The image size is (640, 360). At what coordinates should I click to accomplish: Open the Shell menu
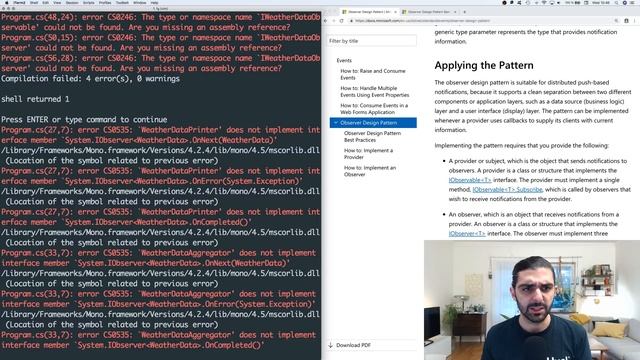click(x=34, y=2)
